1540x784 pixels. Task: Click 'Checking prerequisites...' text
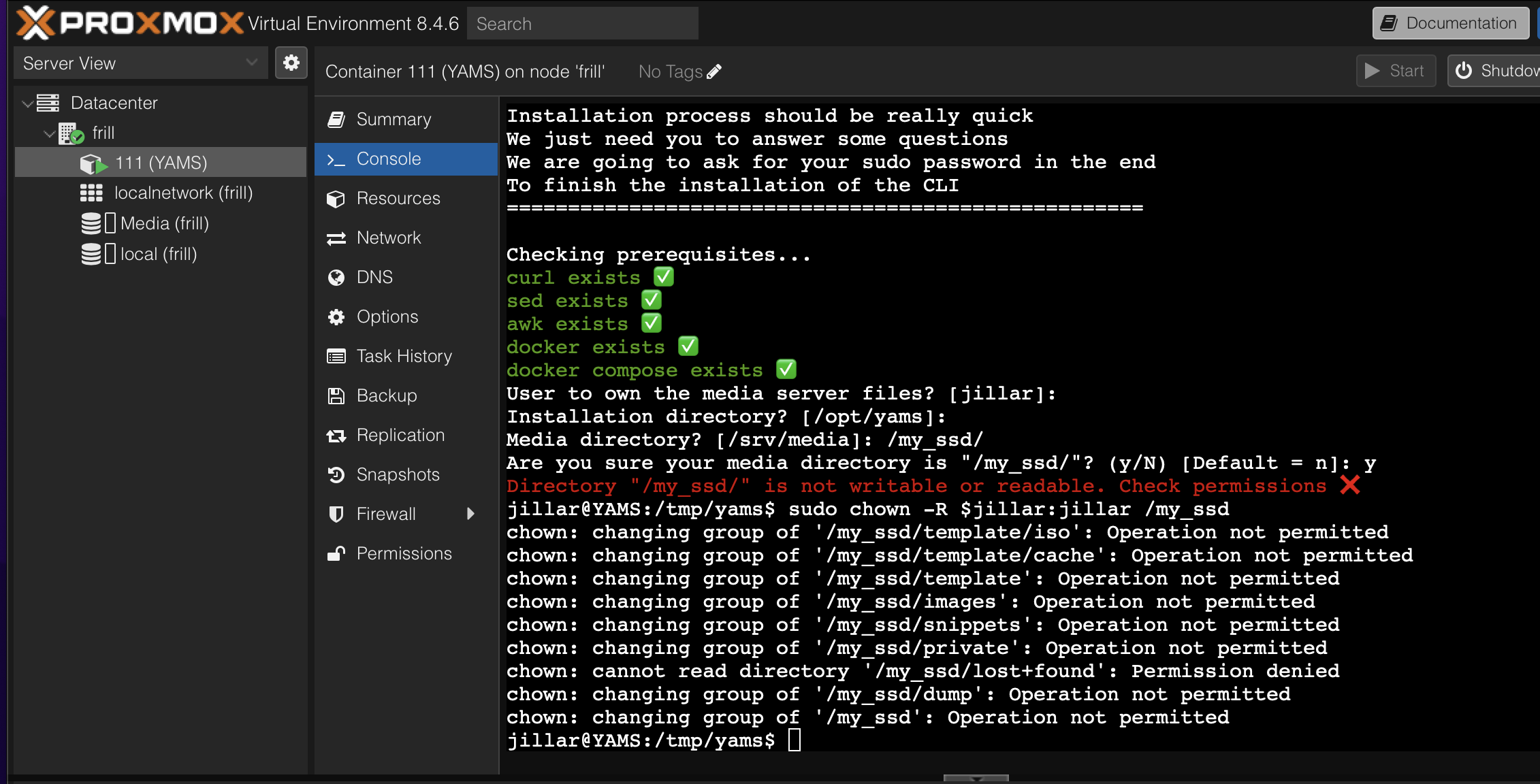tap(659, 255)
